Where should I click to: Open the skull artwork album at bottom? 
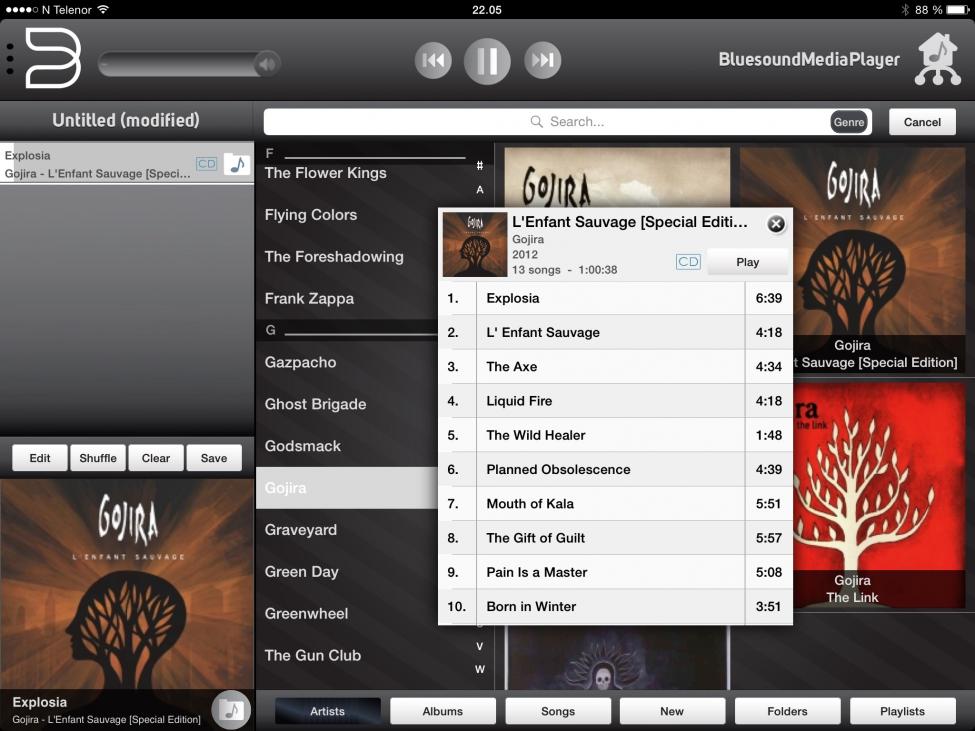click(617, 658)
